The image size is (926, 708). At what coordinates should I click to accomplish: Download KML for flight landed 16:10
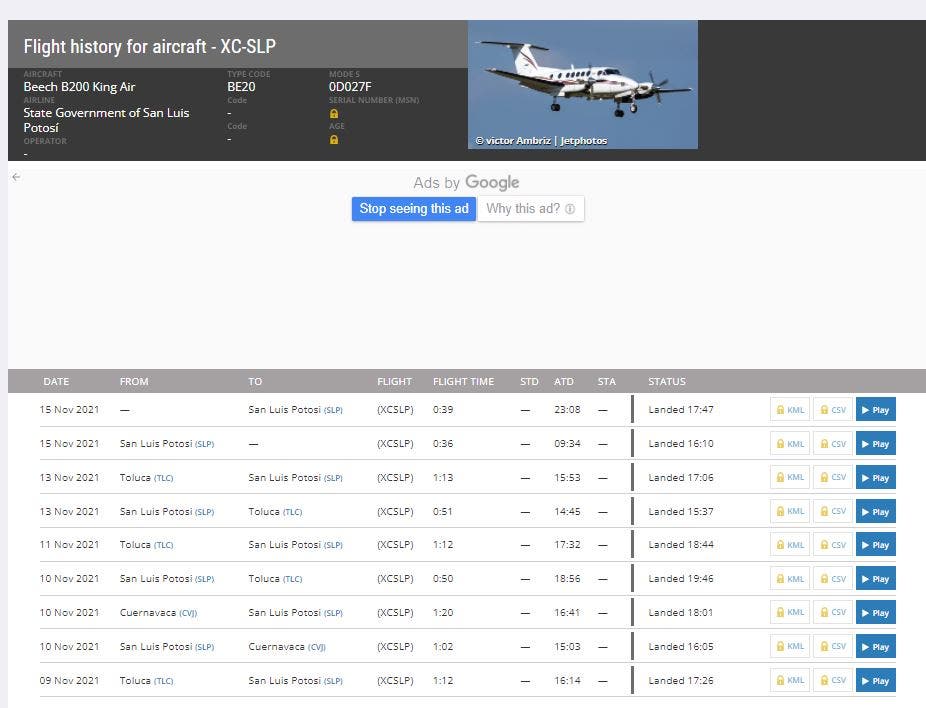click(x=789, y=444)
